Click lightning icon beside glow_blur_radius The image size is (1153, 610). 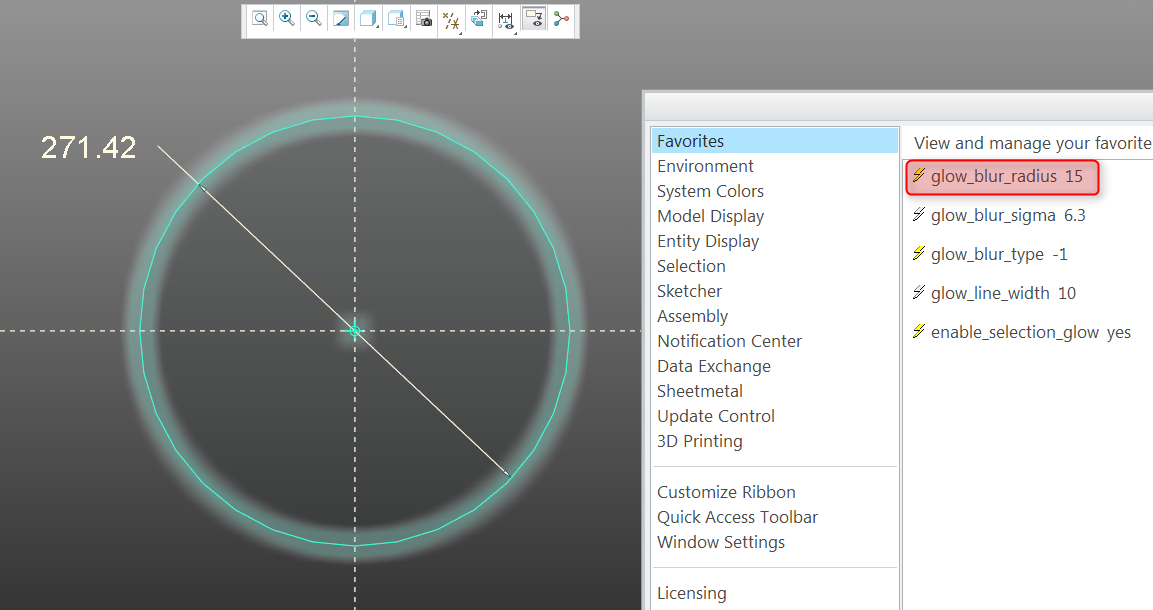pos(918,175)
